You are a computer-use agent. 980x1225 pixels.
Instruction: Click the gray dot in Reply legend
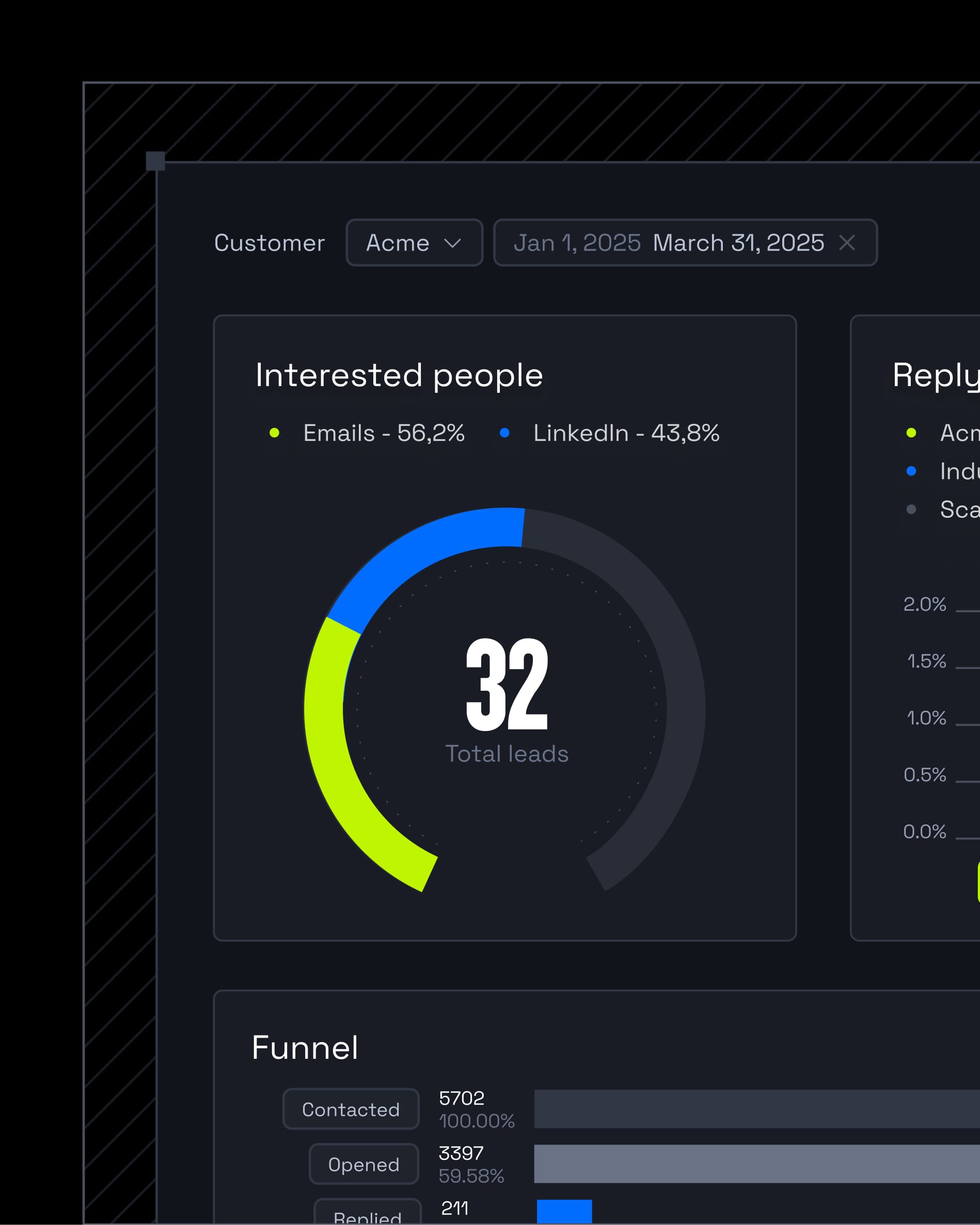pyautogui.click(x=911, y=509)
